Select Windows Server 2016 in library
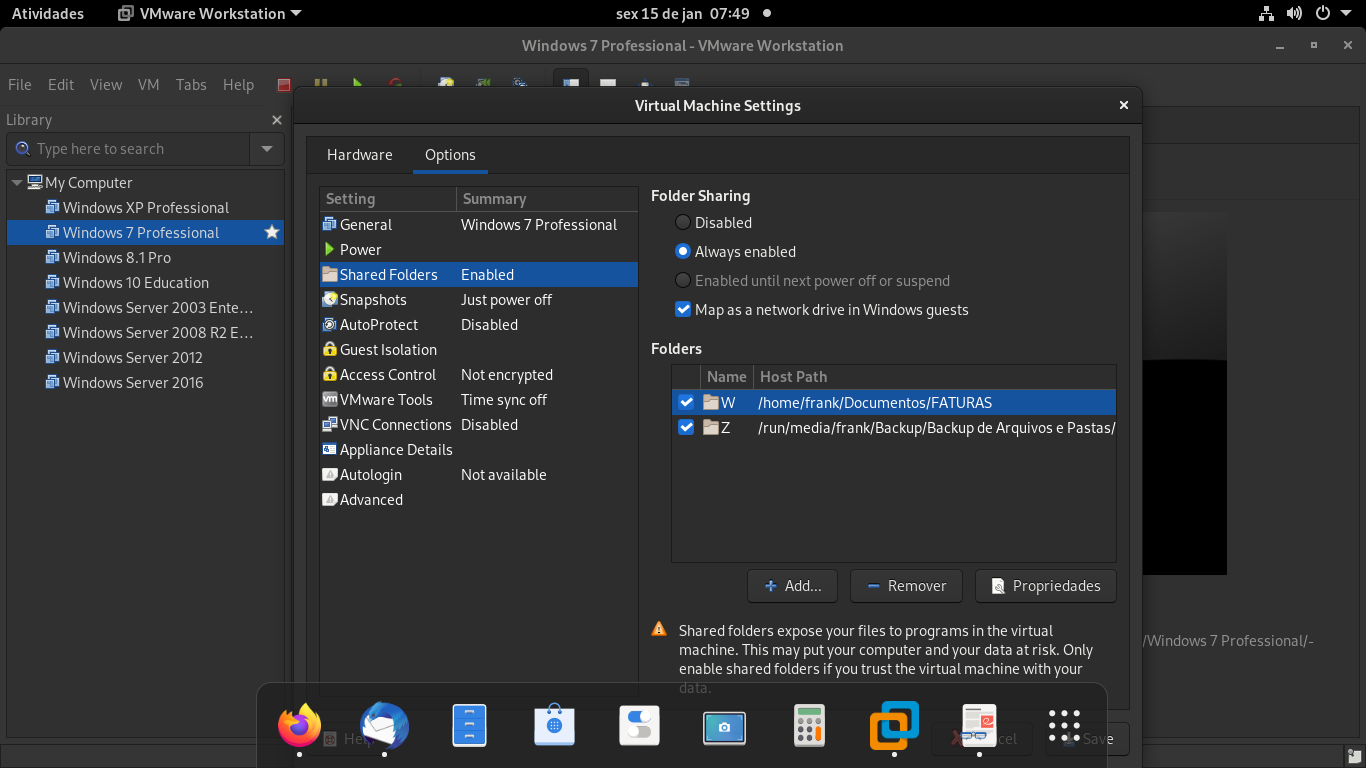Viewport: 1366px width, 768px height. (145, 383)
